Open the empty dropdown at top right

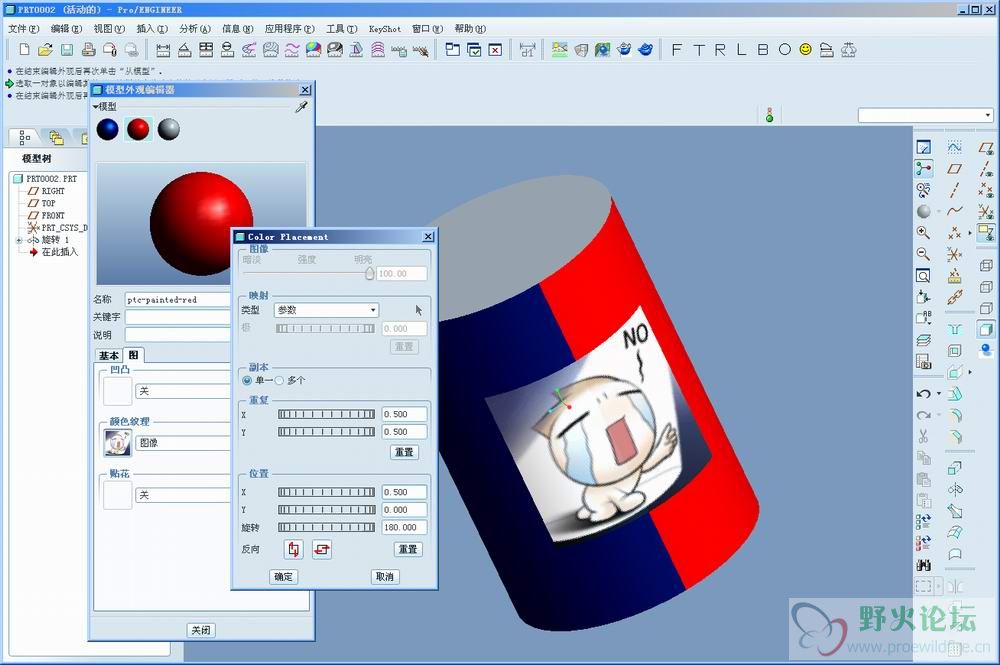[x=925, y=115]
